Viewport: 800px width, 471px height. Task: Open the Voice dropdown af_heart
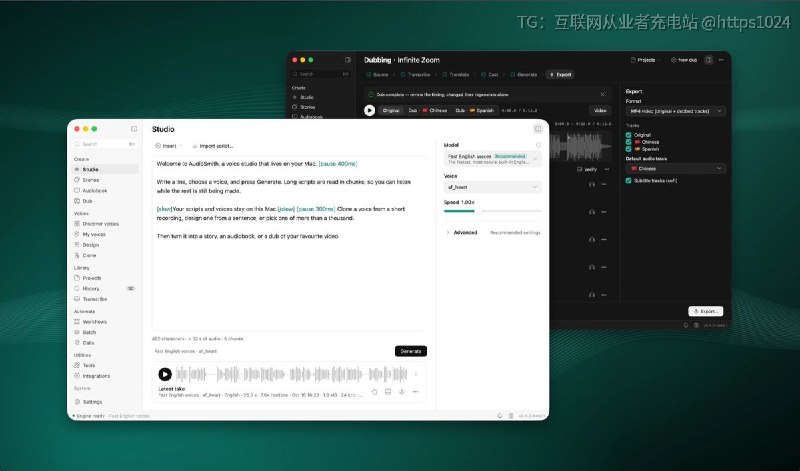click(x=492, y=187)
